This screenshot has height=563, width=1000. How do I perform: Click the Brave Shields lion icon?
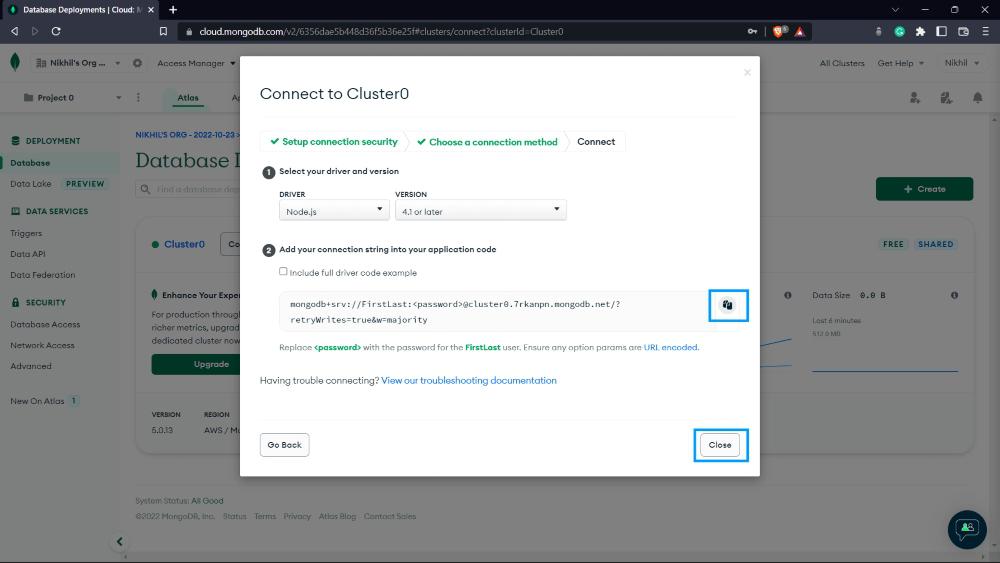click(778, 31)
